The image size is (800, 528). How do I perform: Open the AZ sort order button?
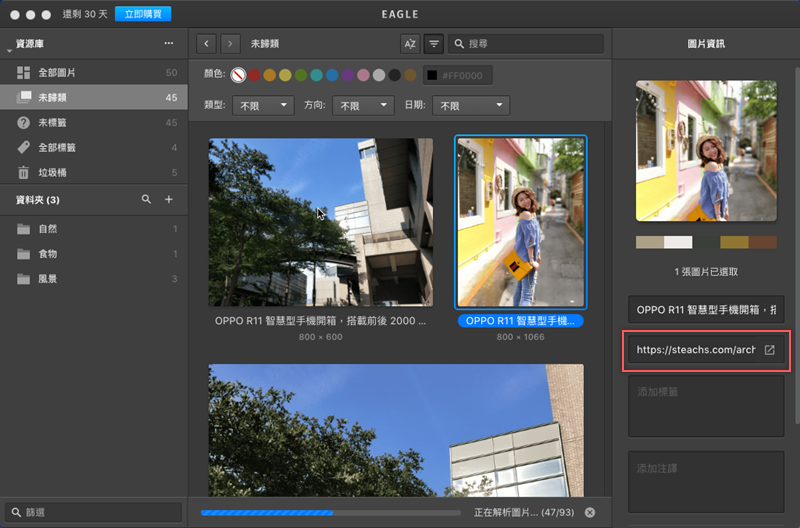point(410,44)
